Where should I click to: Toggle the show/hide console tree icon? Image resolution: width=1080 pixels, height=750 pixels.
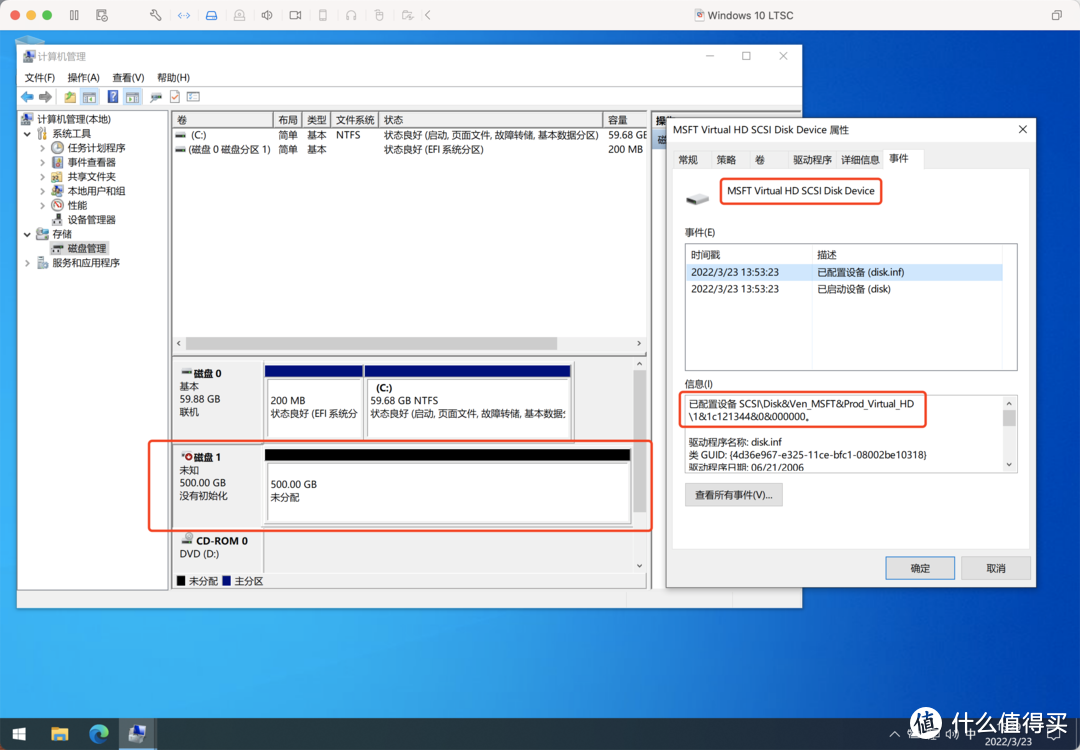(90, 97)
